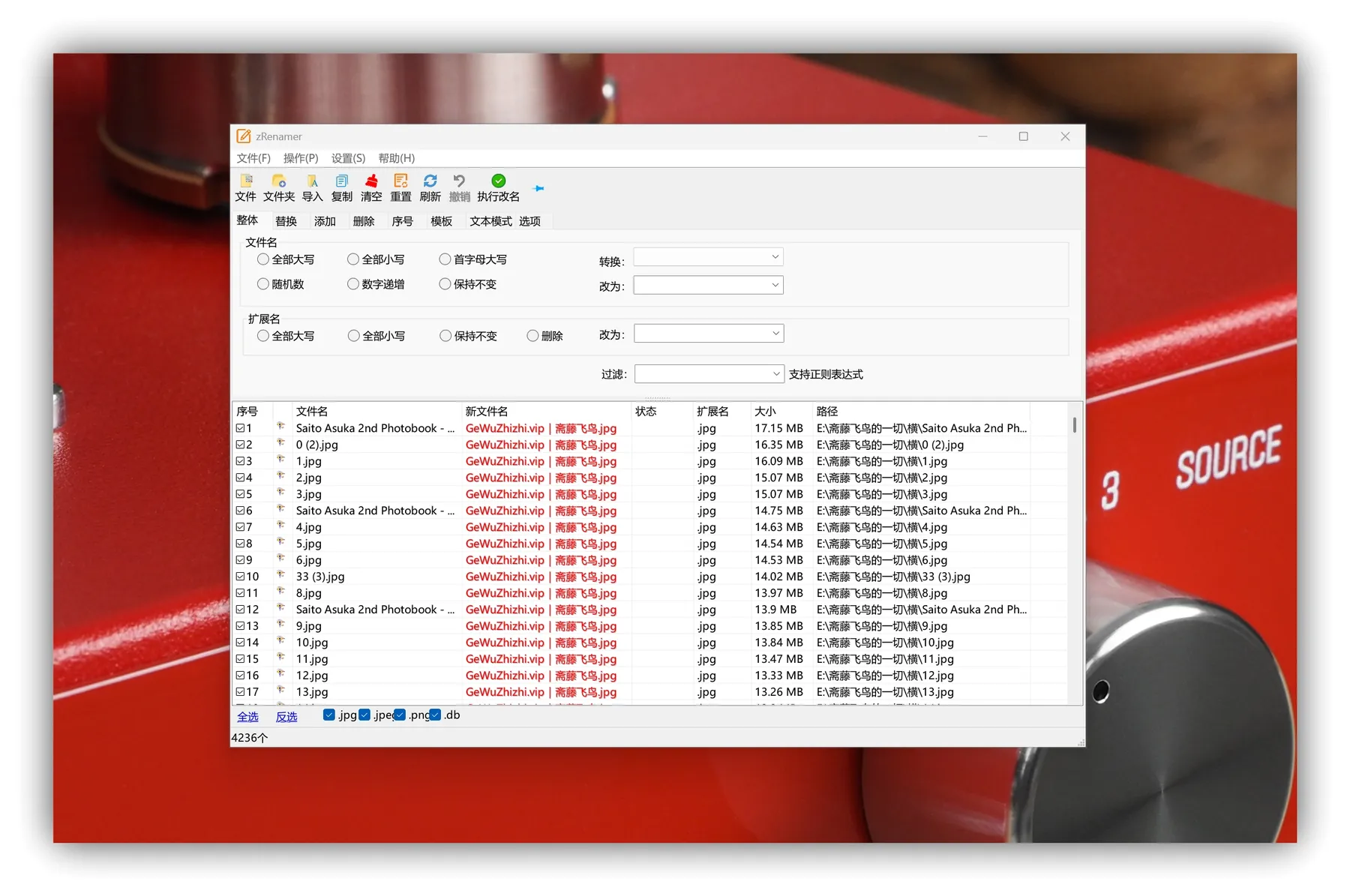The width and height of the screenshot is (1350, 896).
Task: Click the 文件 toolbar icon to add files
Action: pyautogui.click(x=246, y=187)
